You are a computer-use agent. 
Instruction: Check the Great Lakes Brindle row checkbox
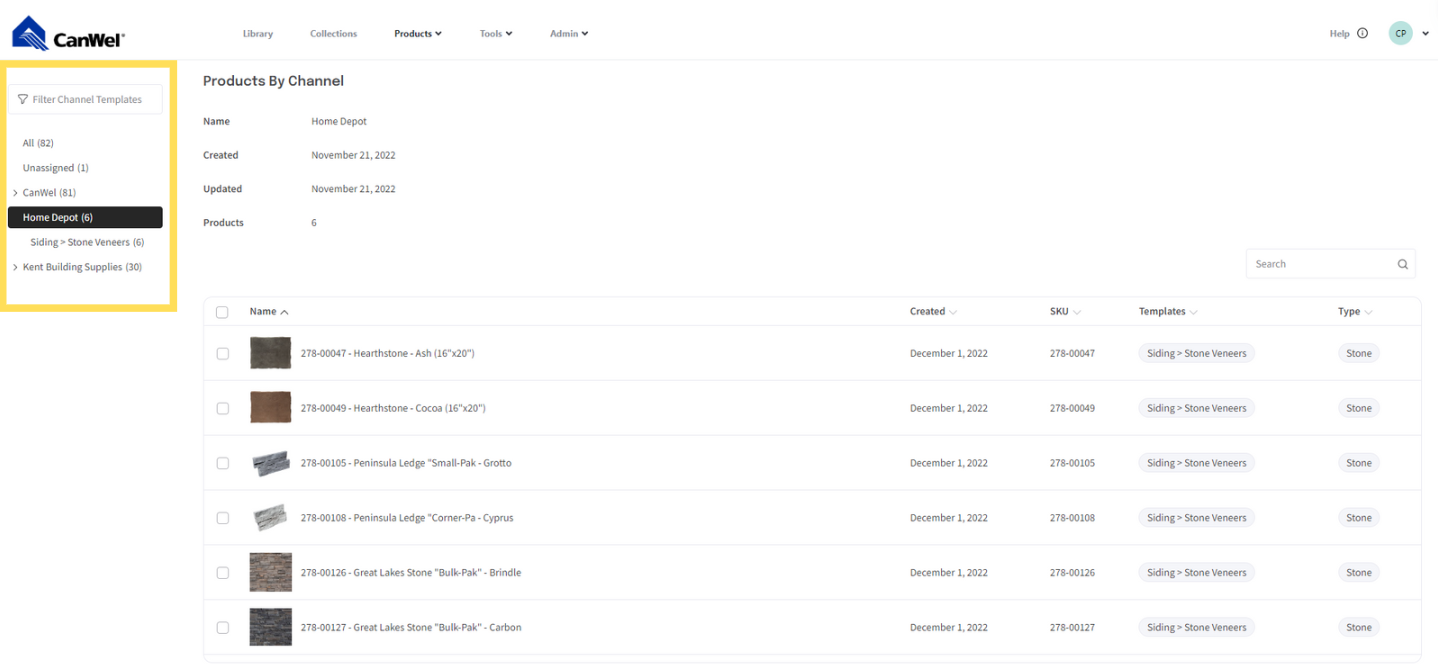(x=222, y=573)
